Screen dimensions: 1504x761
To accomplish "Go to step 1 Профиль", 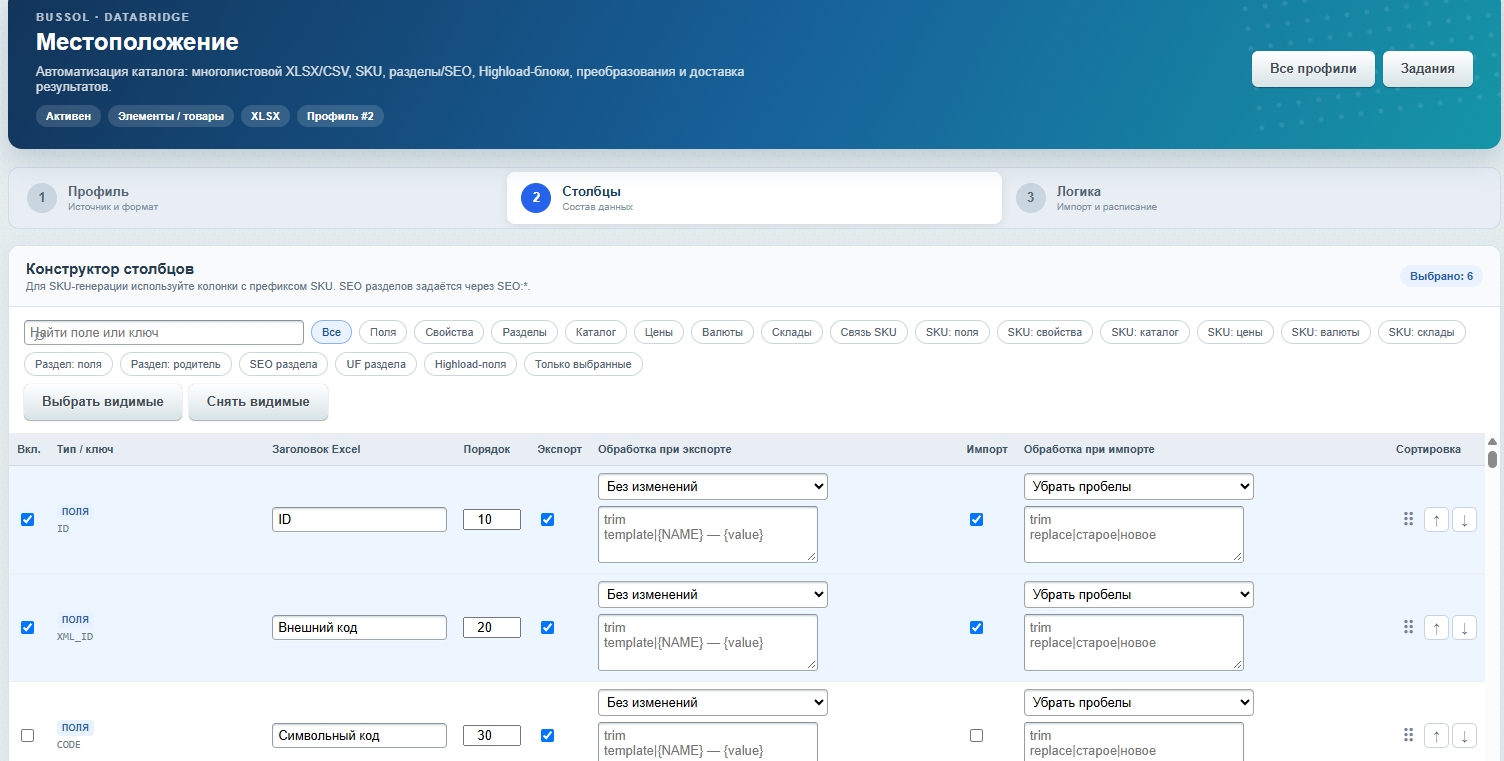I will tap(259, 198).
